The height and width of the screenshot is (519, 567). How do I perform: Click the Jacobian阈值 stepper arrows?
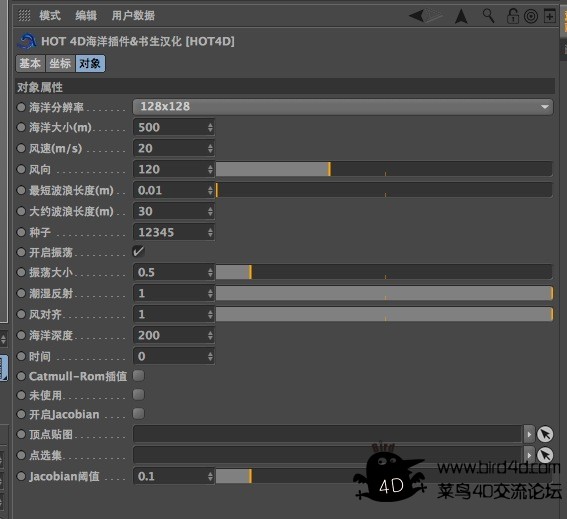tap(210, 476)
